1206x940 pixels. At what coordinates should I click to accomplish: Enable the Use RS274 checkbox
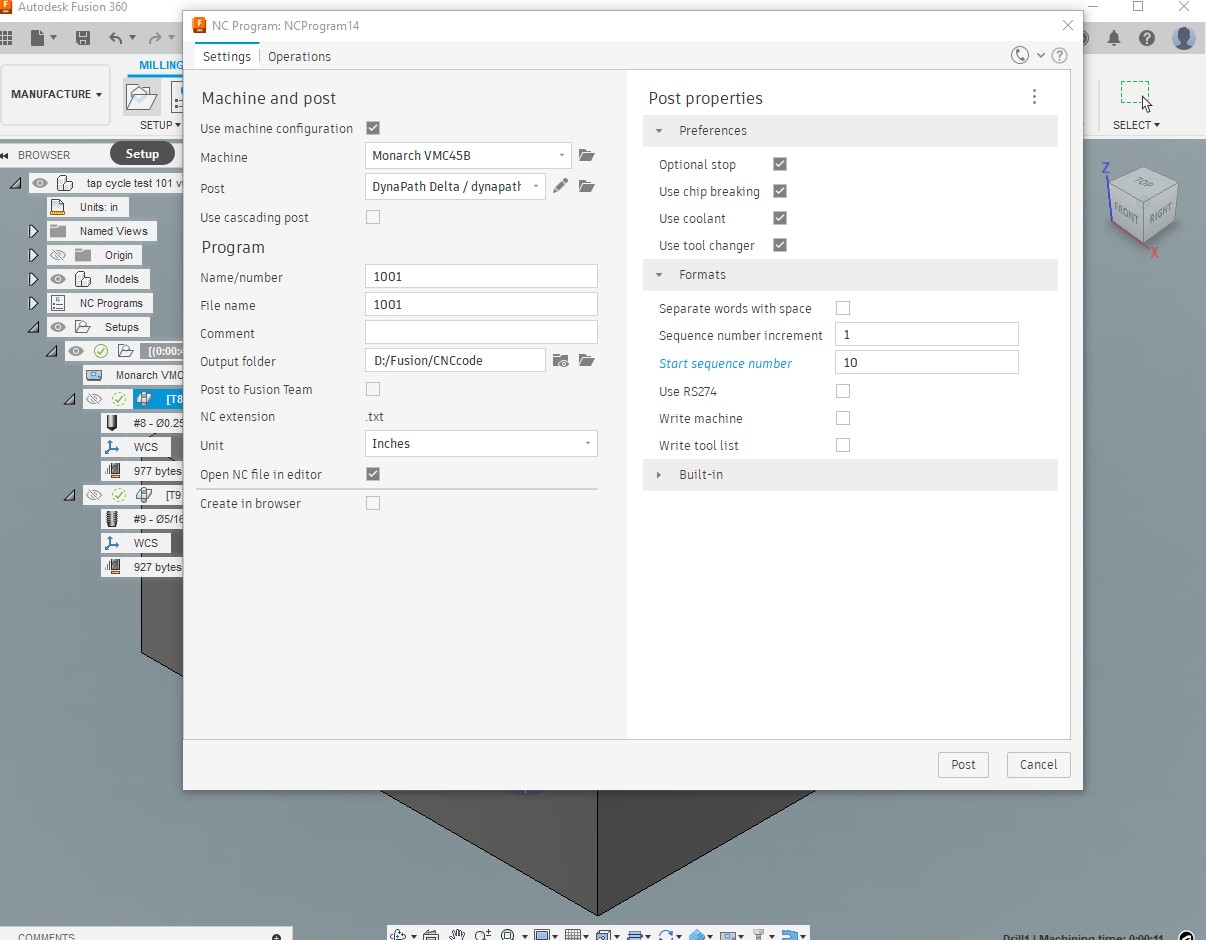[x=843, y=391]
